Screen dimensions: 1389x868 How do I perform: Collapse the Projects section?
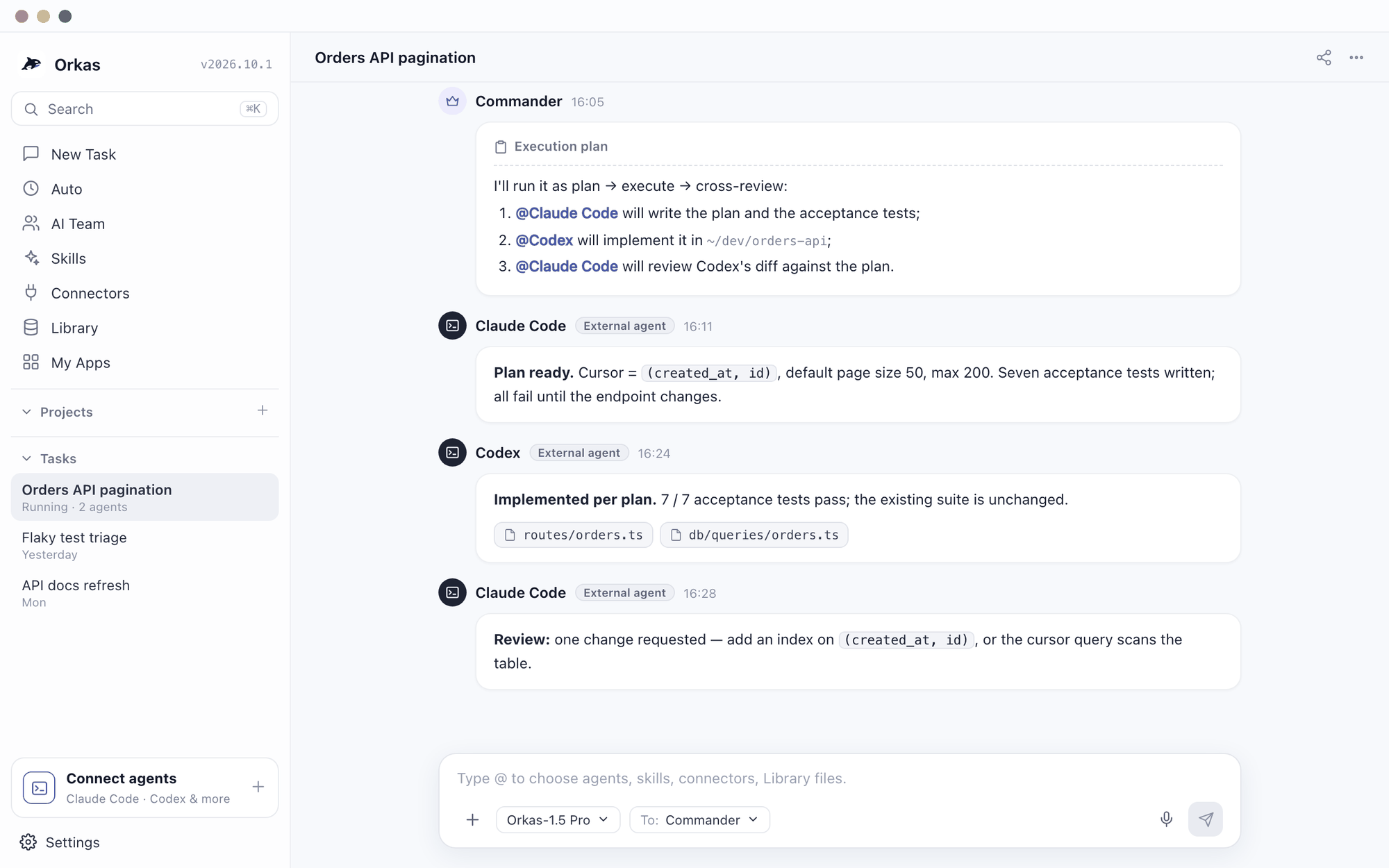pyautogui.click(x=26, y=412)
